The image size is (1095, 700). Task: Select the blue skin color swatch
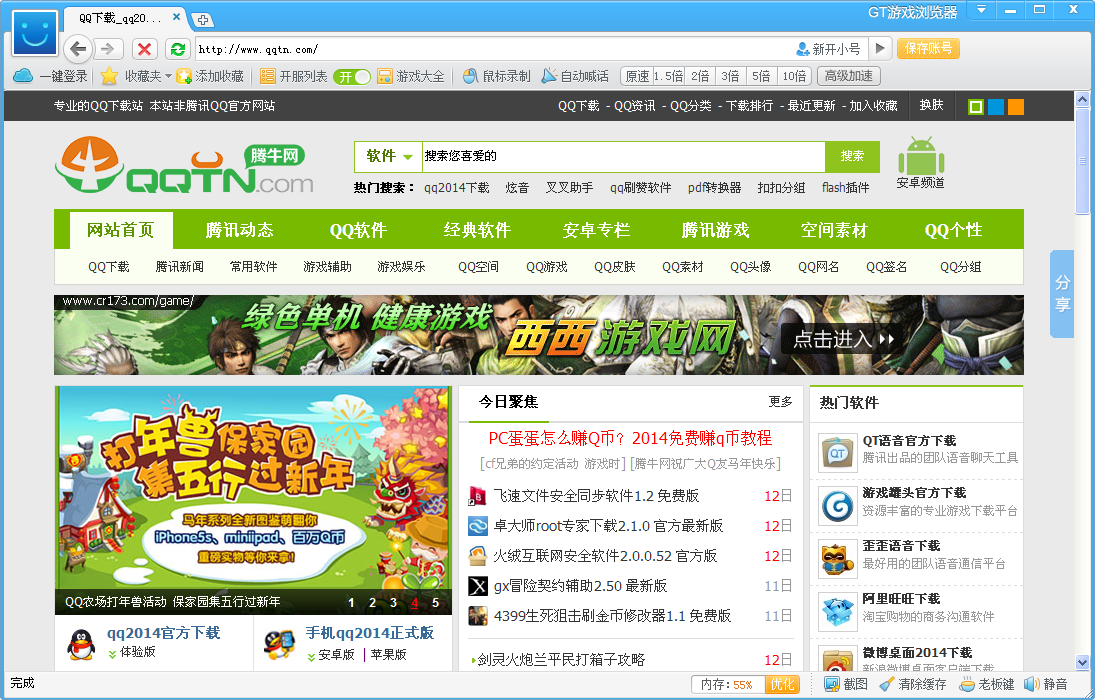996,107
